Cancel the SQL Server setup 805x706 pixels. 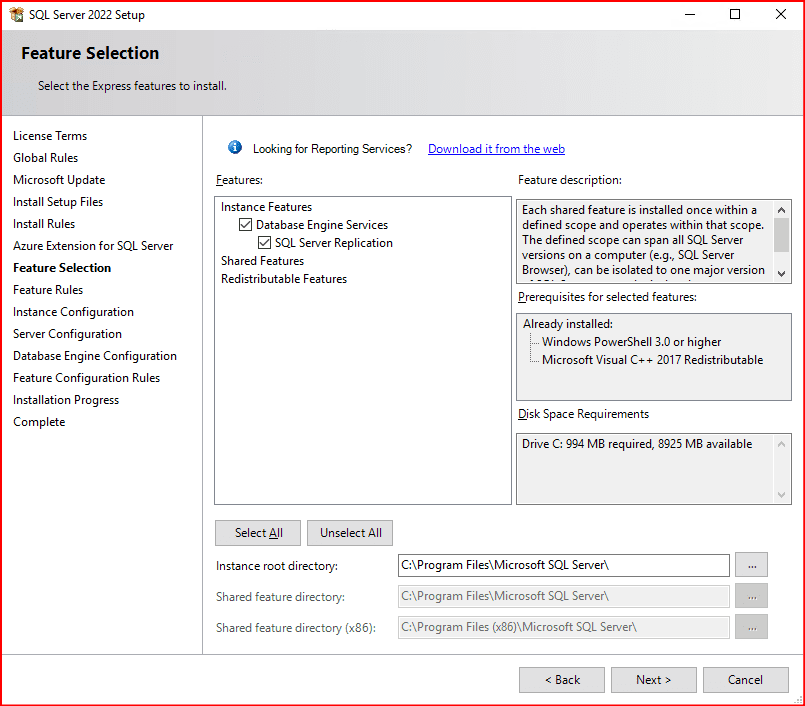click(x=745, y=680)
